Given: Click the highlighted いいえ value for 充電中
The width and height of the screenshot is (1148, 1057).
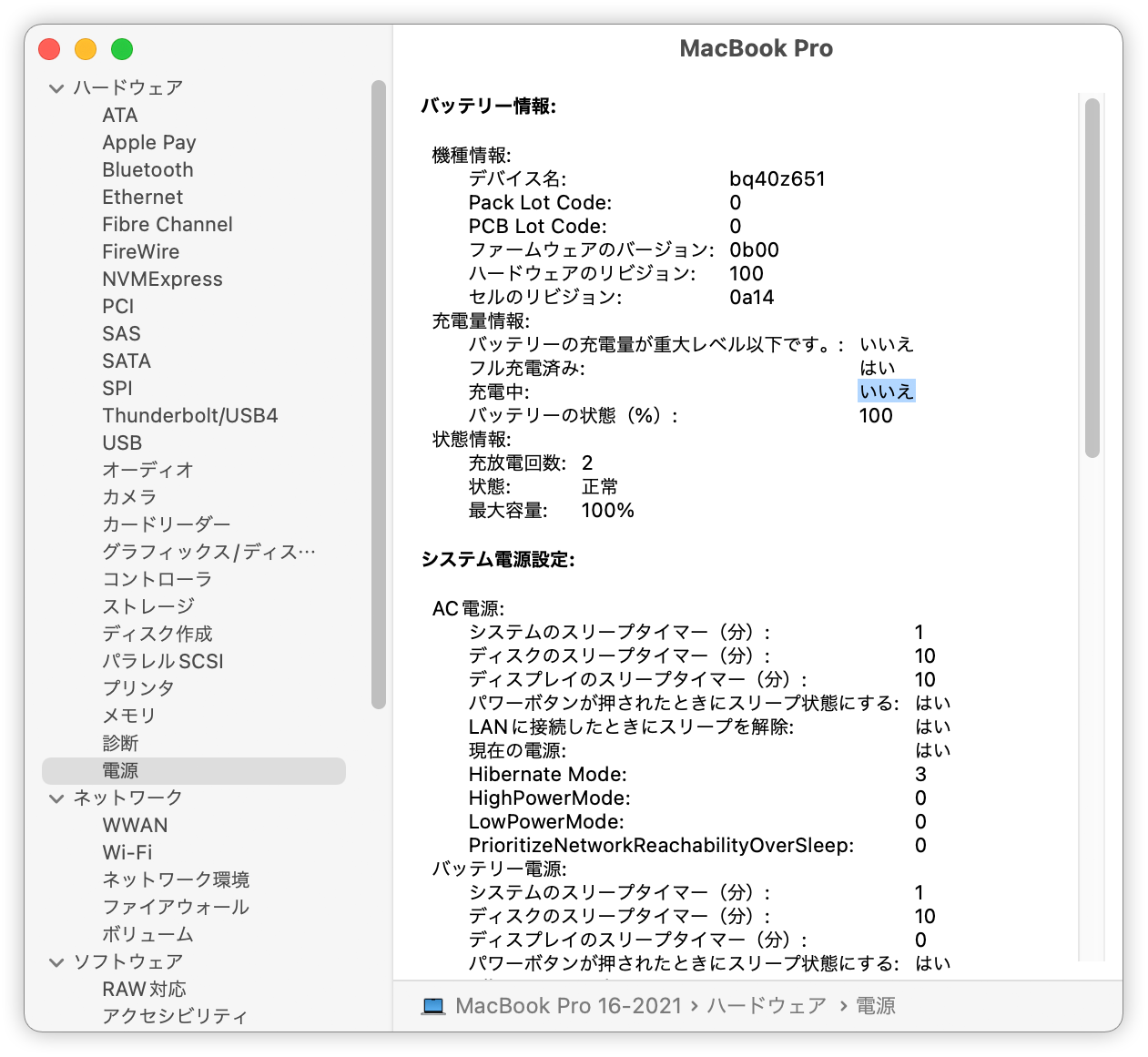Looking at the screenshot, I should pos(887,392).
